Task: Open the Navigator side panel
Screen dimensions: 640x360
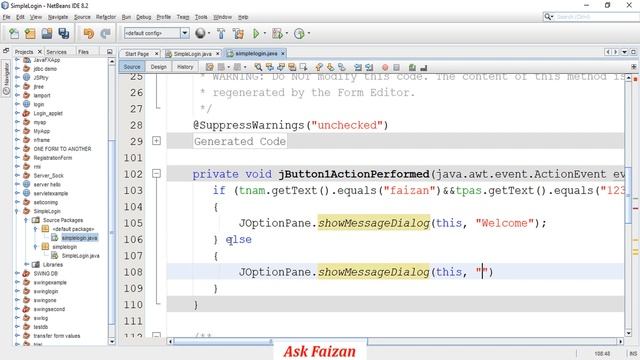Action: [6, 78]
